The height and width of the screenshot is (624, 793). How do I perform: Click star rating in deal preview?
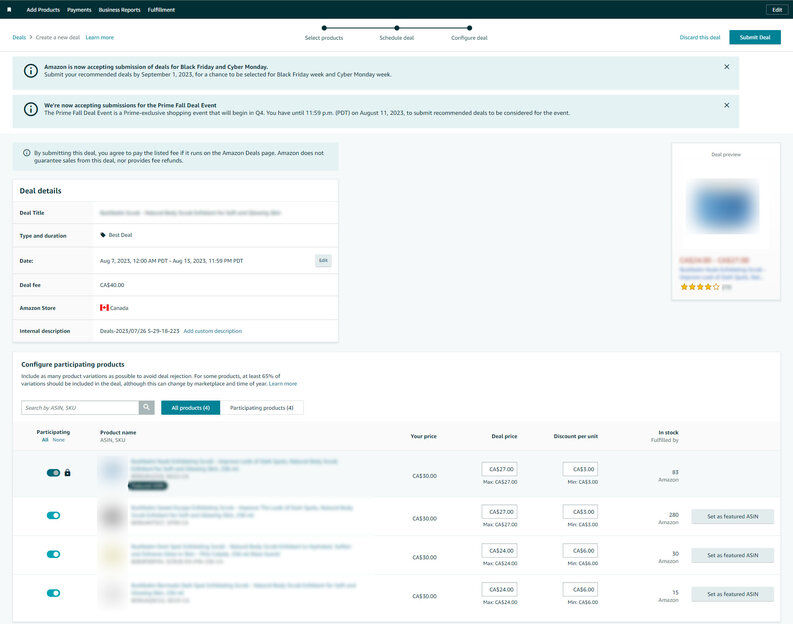pyautogui.click(x=700, y=287)
